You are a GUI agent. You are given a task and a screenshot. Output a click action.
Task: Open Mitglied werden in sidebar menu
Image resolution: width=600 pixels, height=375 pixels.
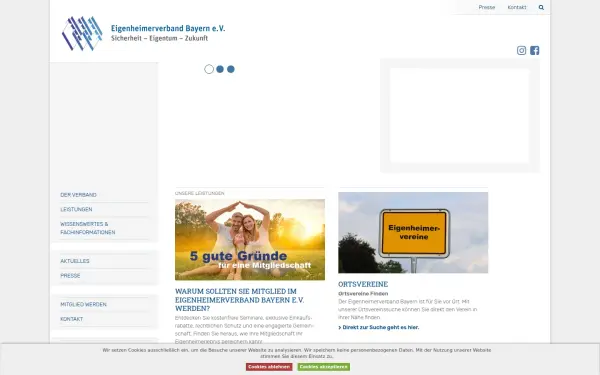(x=83, y=305)
